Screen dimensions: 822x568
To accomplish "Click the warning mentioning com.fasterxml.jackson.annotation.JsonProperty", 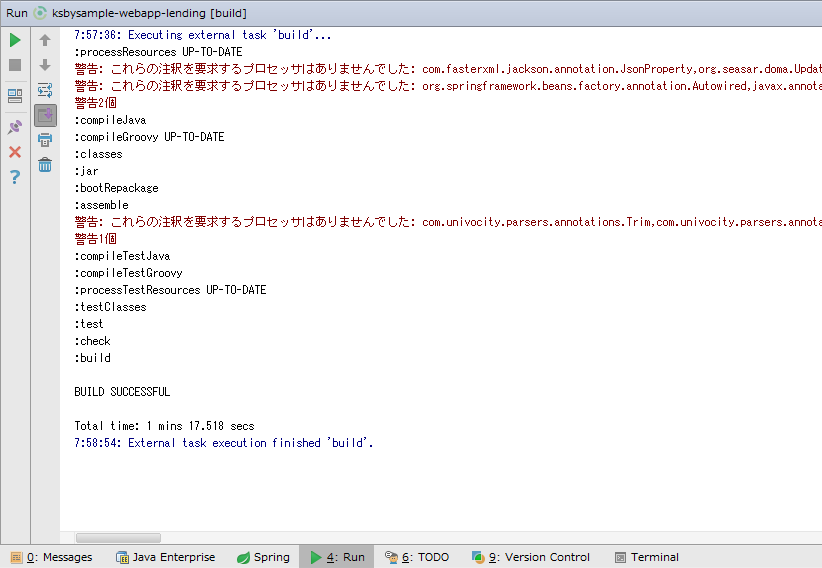I will 448,69.
